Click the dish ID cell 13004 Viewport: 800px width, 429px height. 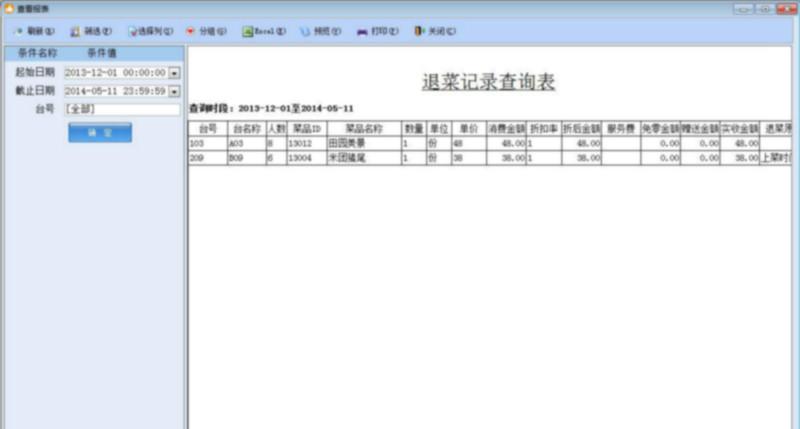(307, 158)
